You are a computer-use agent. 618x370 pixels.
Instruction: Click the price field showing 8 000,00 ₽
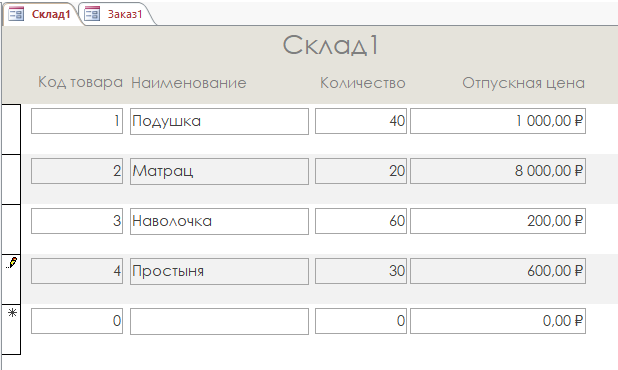[498, 171]
